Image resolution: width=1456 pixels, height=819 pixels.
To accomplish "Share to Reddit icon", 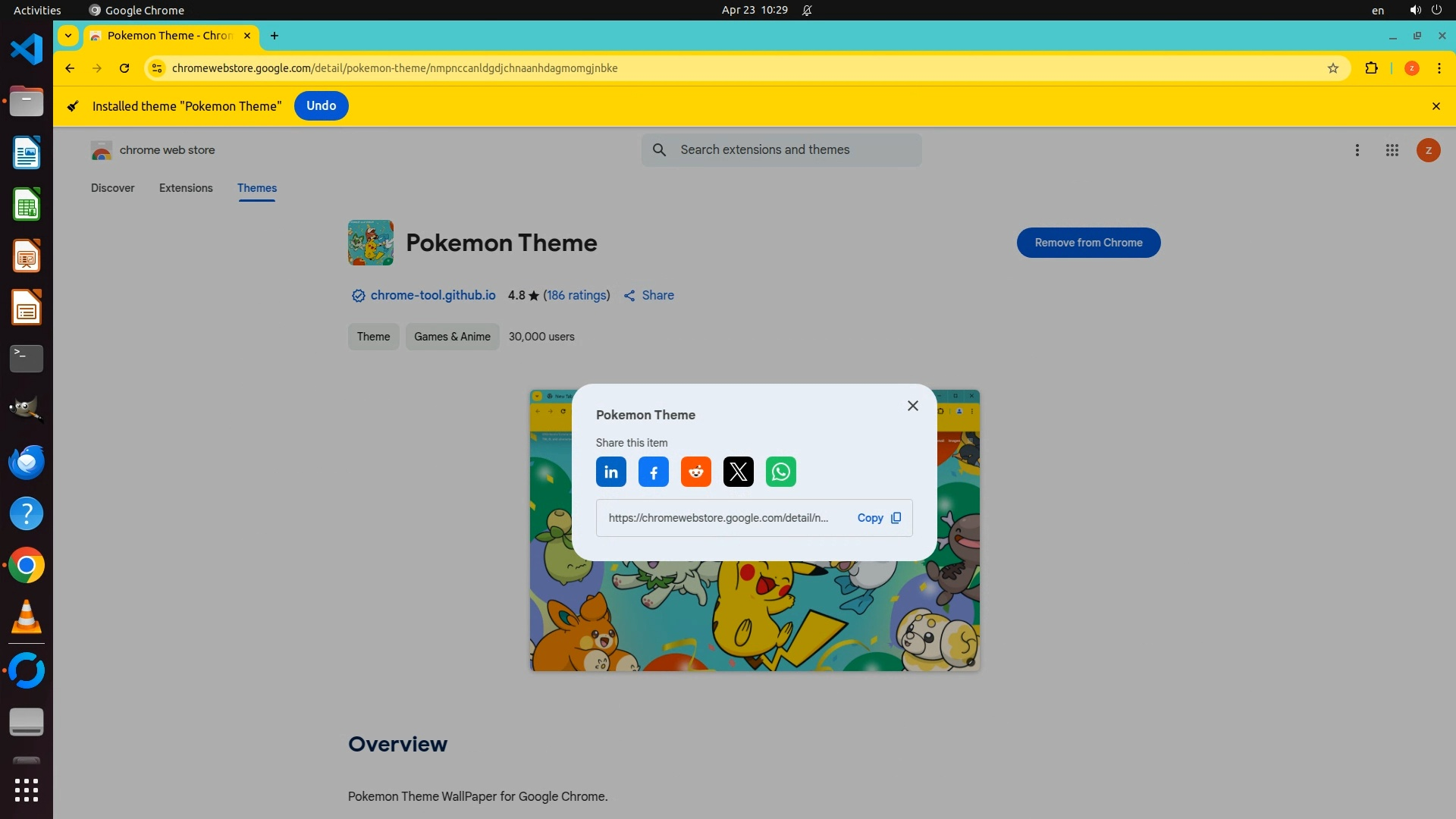I will pyautogui.click(x=695, y=472).
